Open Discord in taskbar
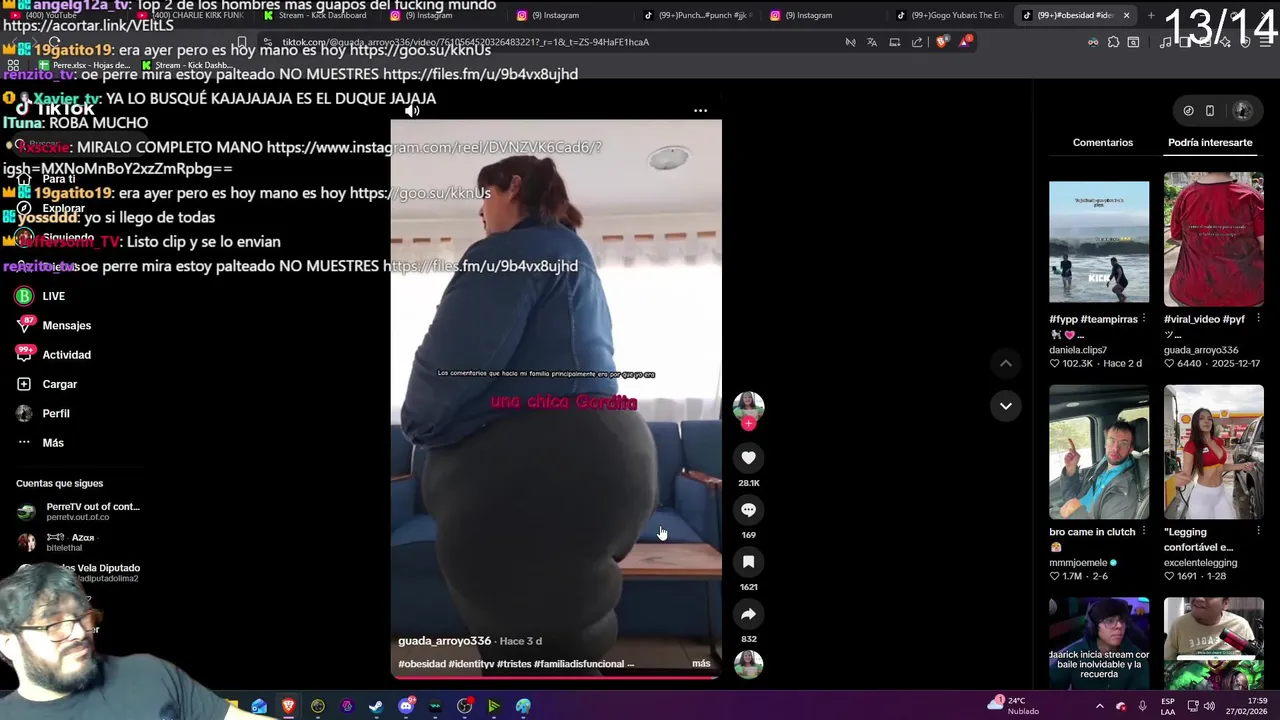The image size is (1280, 720). [405, 706]
